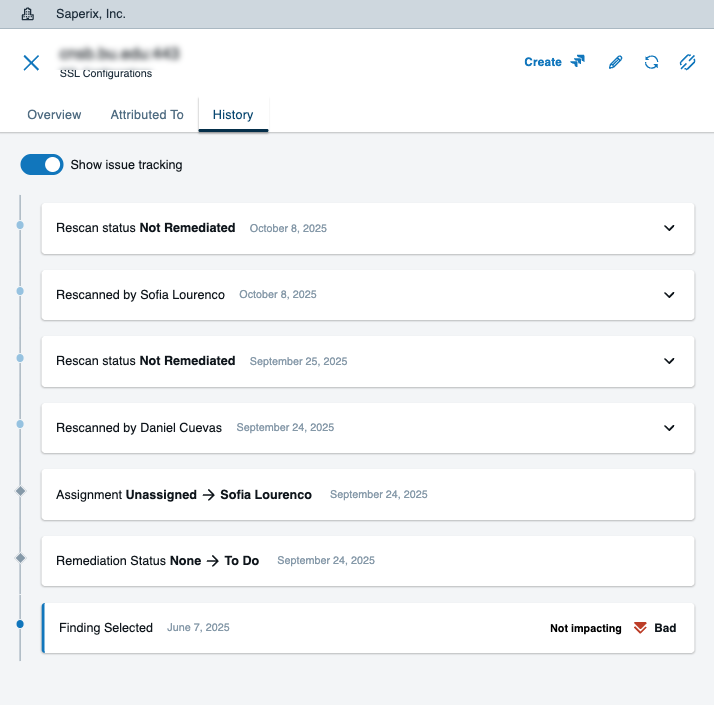Expand the October 8 Rescan status entry
This screenshot has width=714, height=705.
(669, 228)
